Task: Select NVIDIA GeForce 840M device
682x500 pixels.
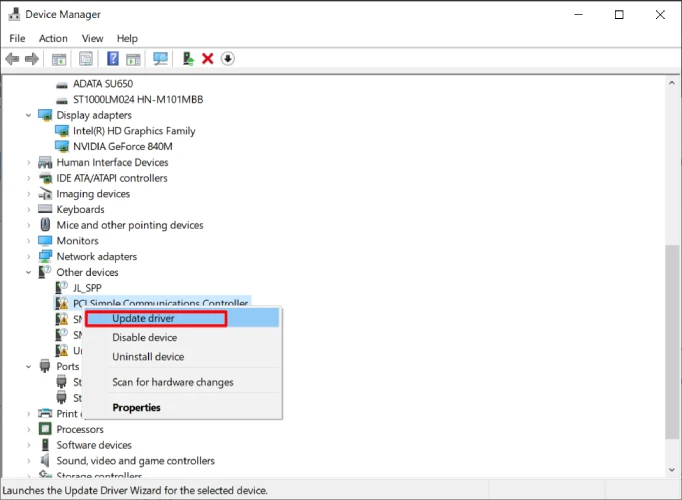Action: [122, 146]
